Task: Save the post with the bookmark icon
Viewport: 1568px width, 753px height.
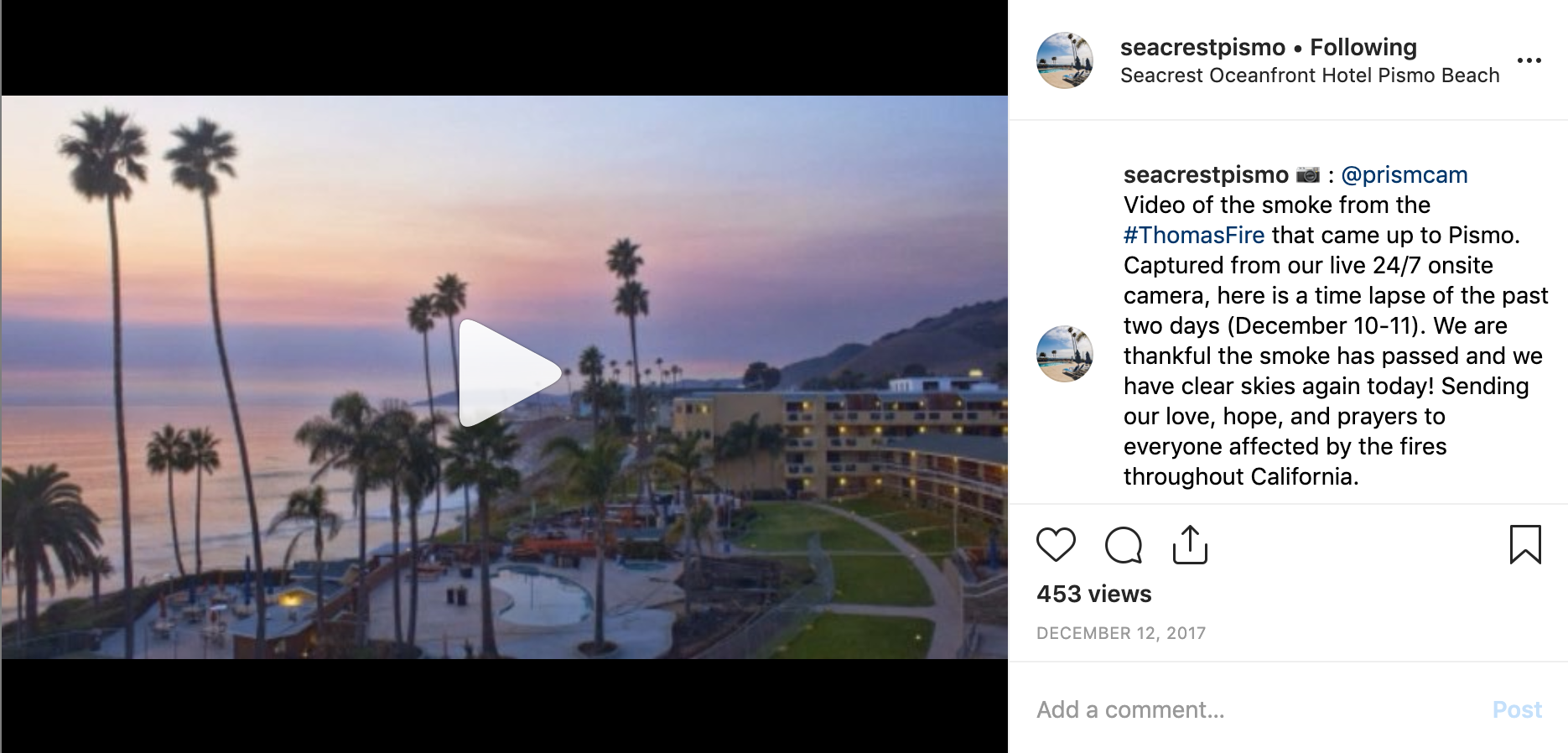Action: [1525, 544]
